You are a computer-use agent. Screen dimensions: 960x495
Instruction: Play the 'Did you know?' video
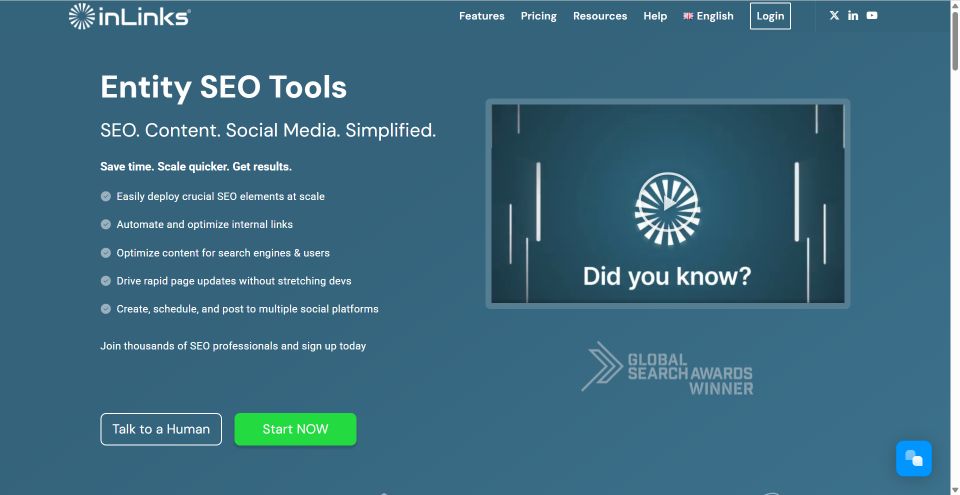pyautogui.click(x=667, y=204)
